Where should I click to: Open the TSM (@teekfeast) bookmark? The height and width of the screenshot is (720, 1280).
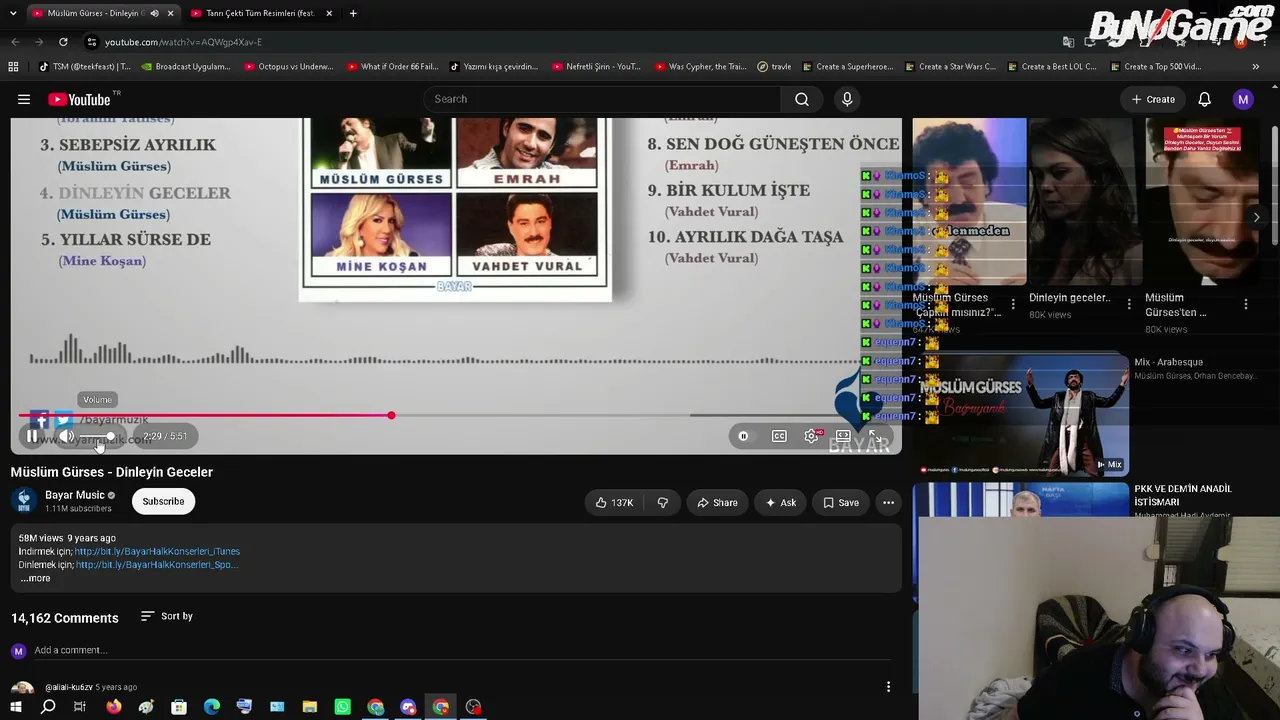coord(85,67)
